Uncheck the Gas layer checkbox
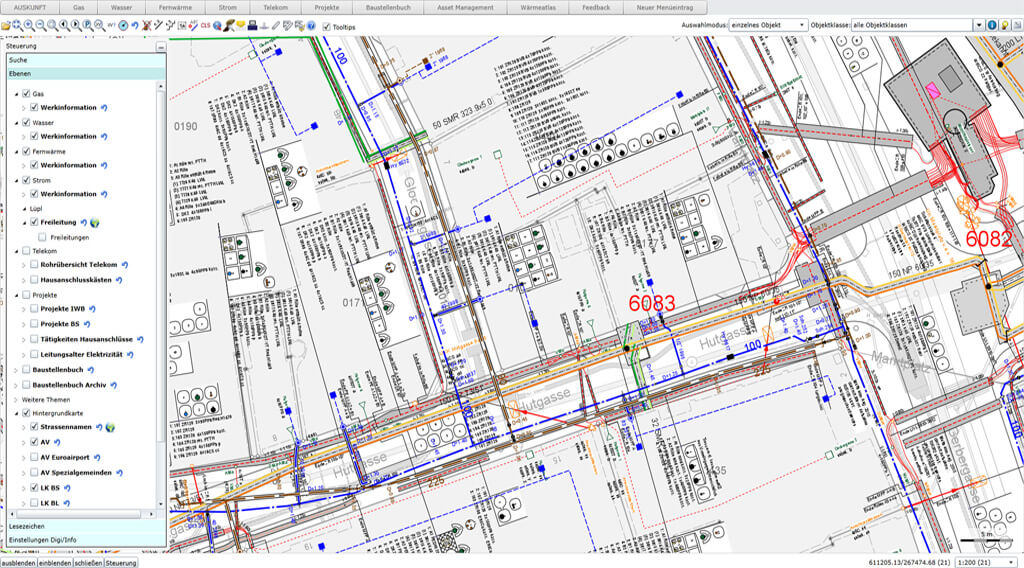1024x568 pixels. coord(26,93)
